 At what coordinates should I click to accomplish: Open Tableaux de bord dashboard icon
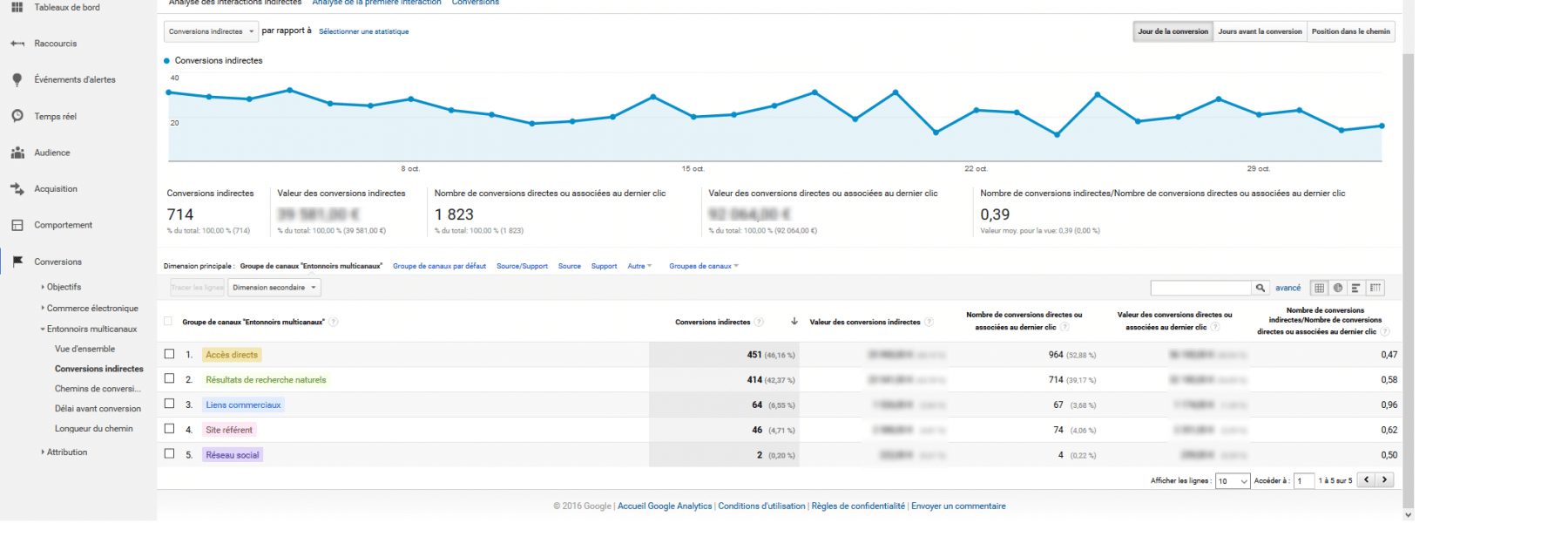(x=17, y=7)
